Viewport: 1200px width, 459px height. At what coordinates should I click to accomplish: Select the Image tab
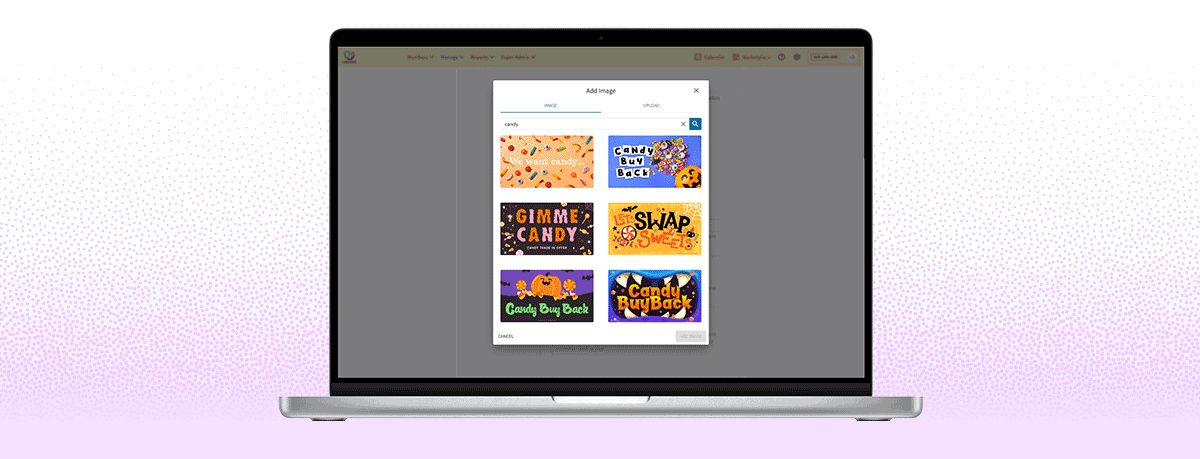pos(550,105)
